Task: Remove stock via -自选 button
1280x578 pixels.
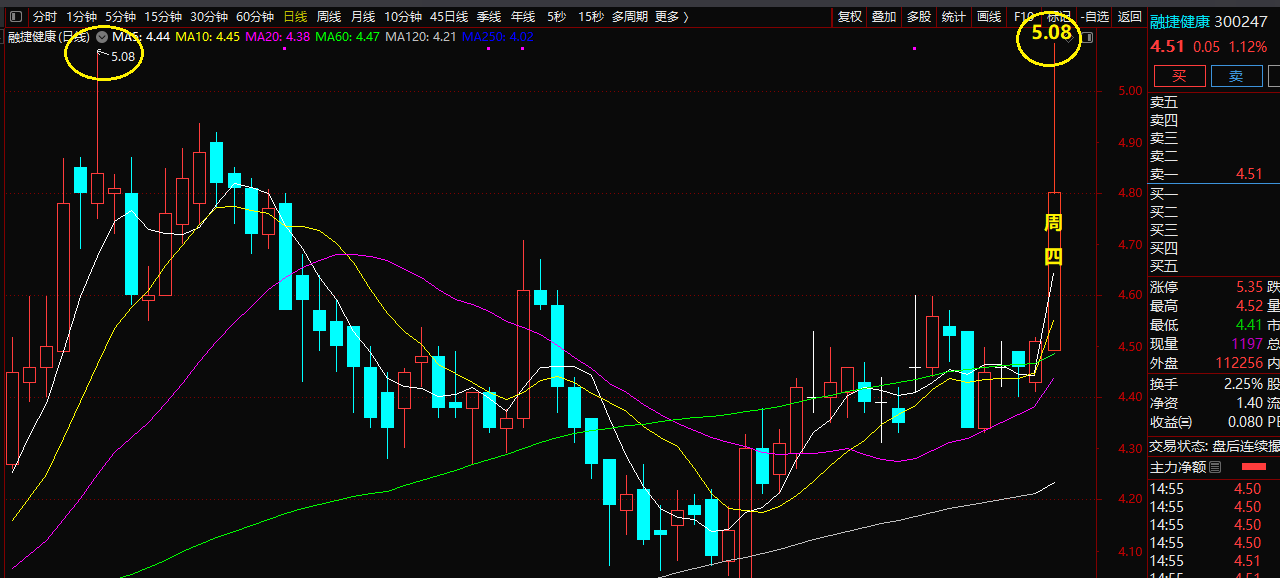Action: pos(1095,17)
